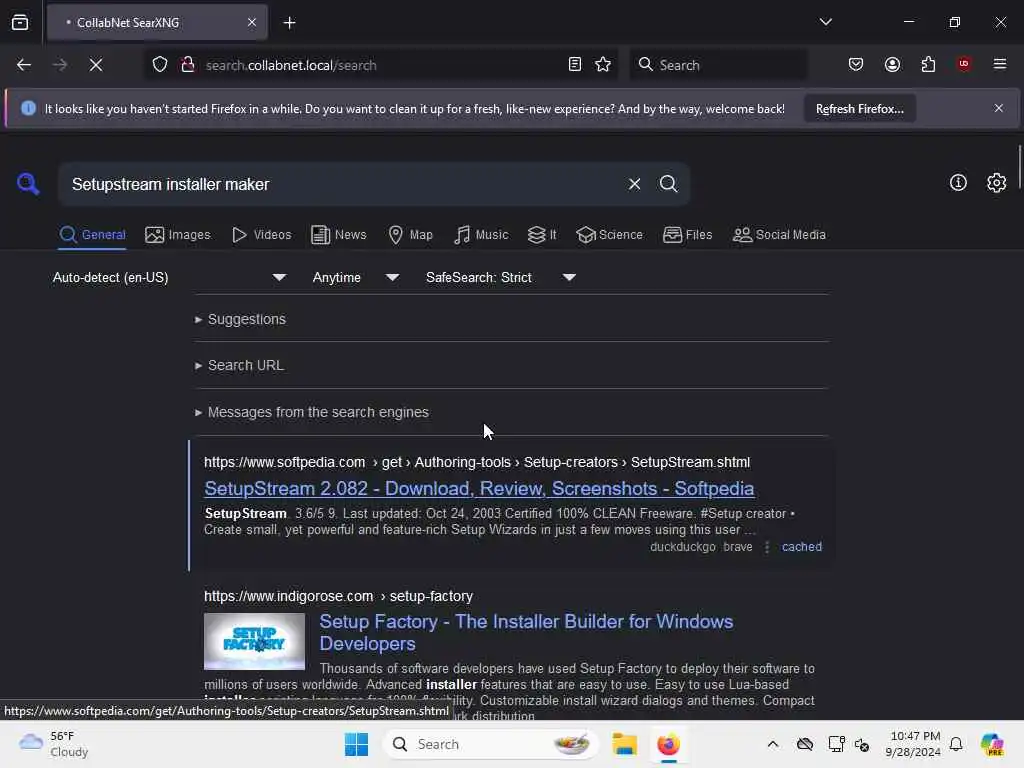This screenshot has width=1024, height=768.
Task: Open the tracking protection shield icon
Action: [x=160, y=65]
